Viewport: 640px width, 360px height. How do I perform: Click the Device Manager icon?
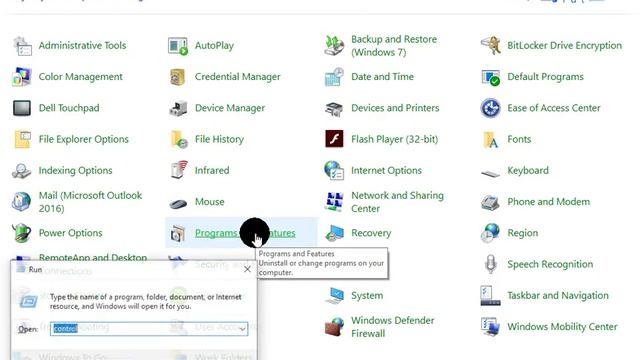[x=178, y=108]
